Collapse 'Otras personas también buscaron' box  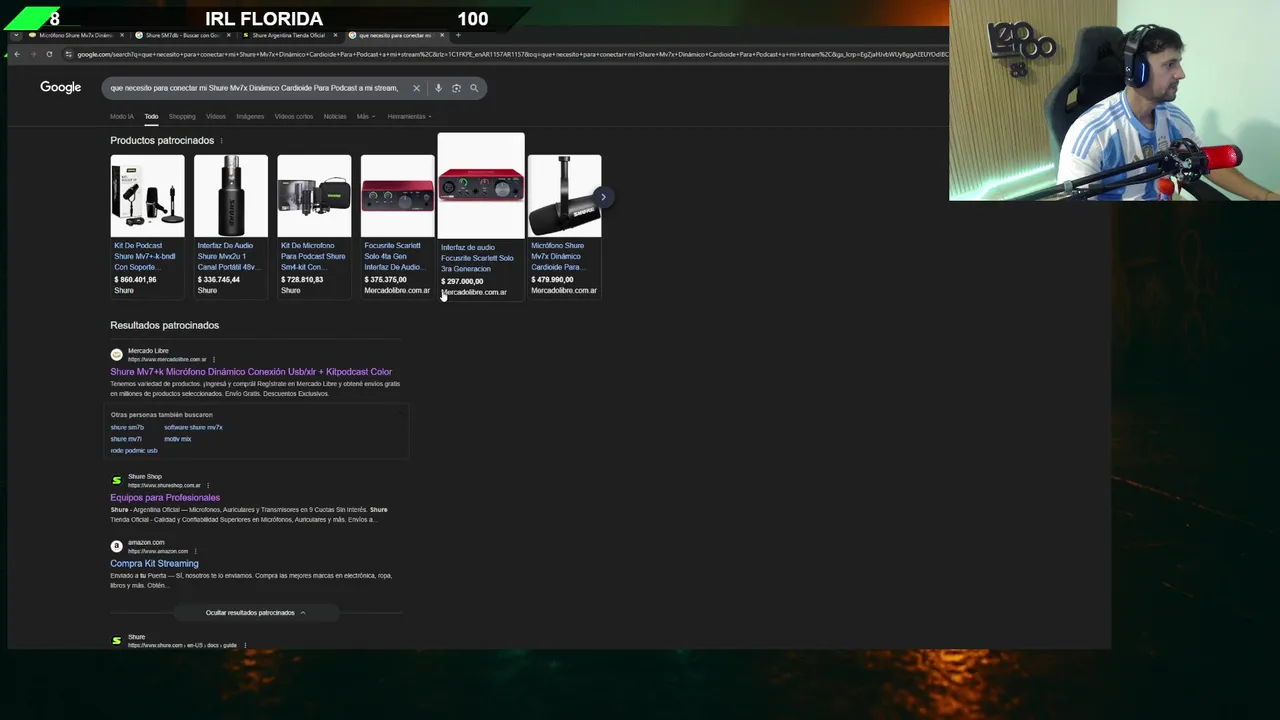pyautogui.click(x=401, y=414)
